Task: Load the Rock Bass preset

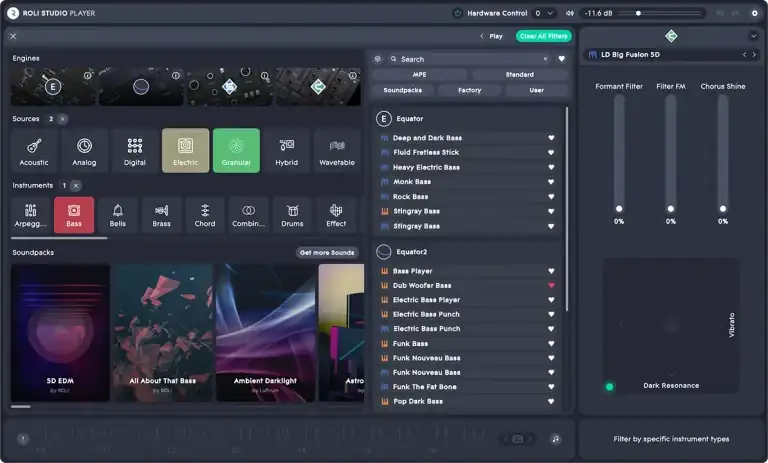Action: click(468, 197)
